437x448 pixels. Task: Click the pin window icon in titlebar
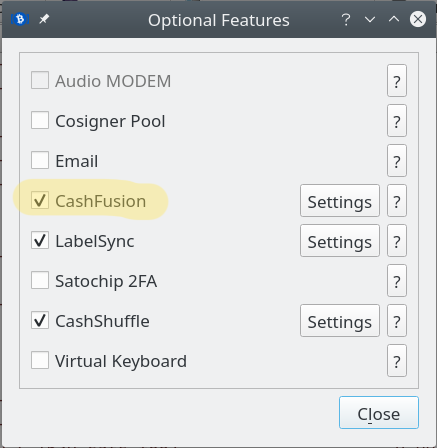(44, 19)
